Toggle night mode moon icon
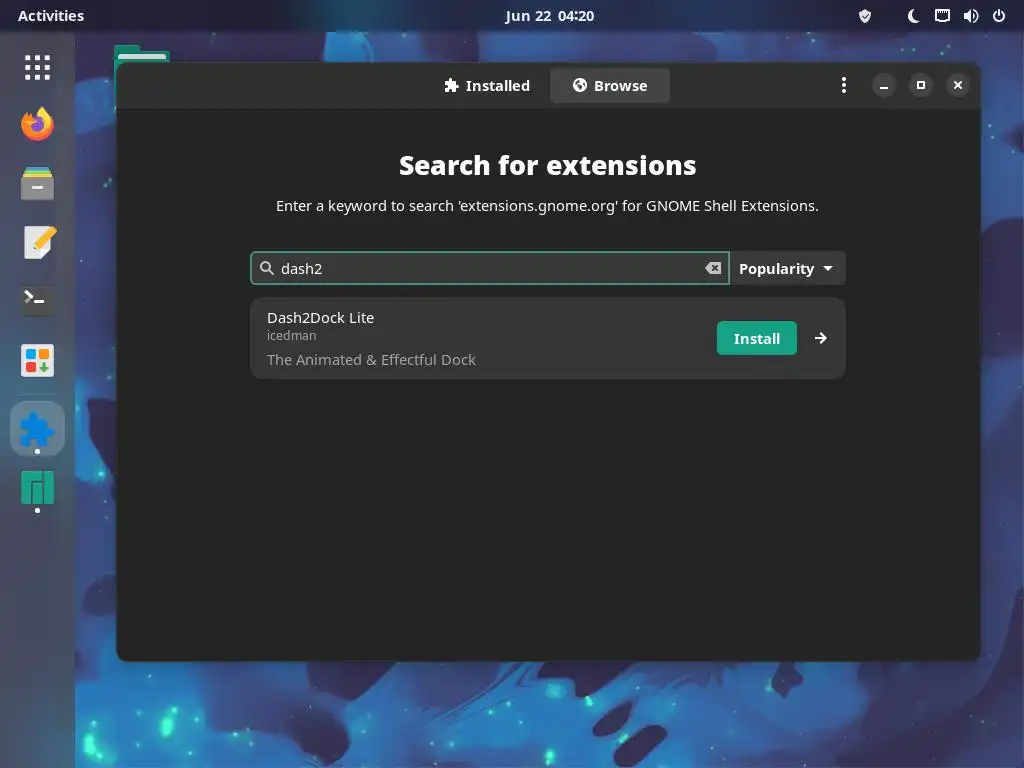 click(914, 16)
